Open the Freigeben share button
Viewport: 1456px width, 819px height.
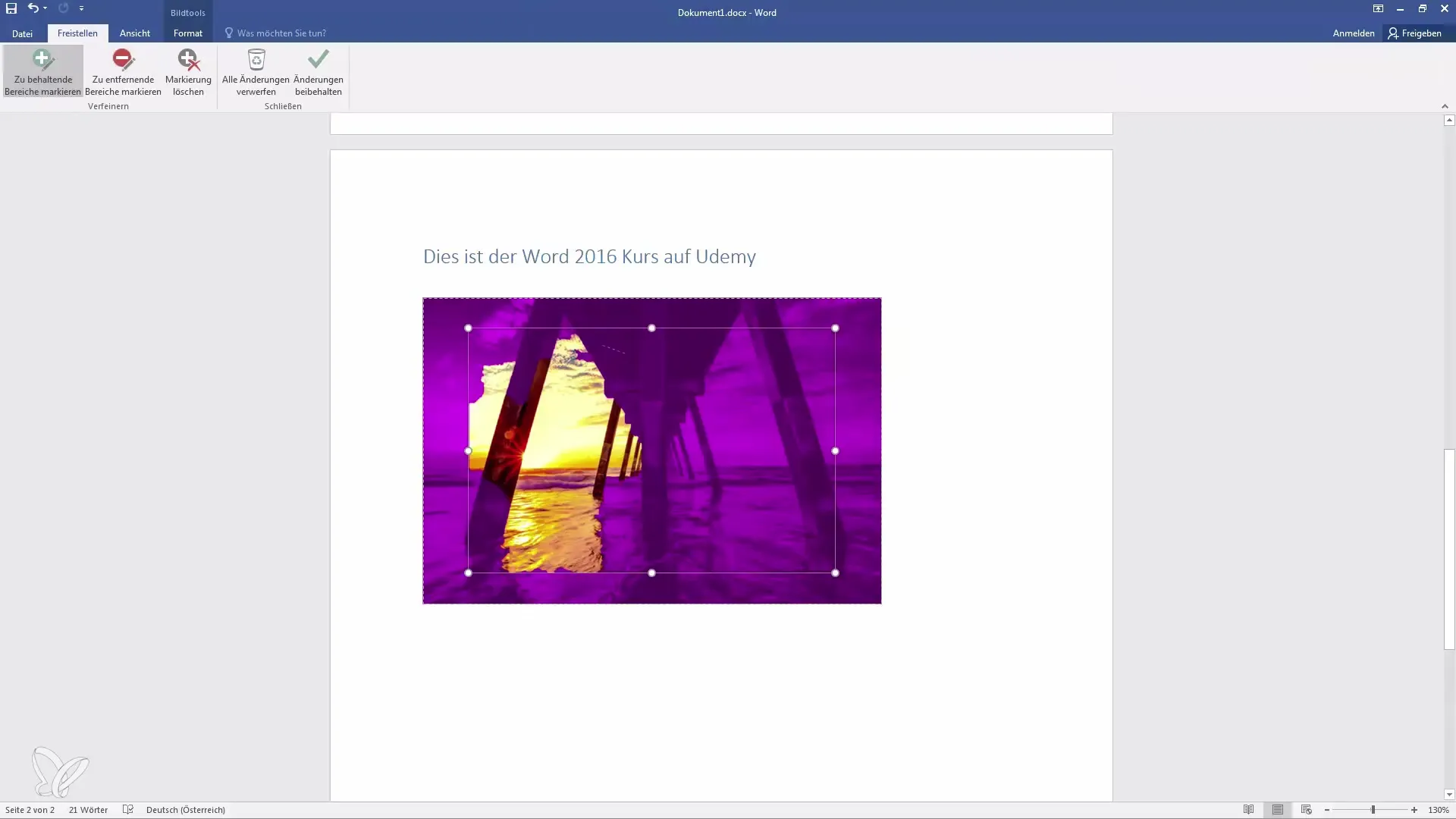[x=1415, y=33]
